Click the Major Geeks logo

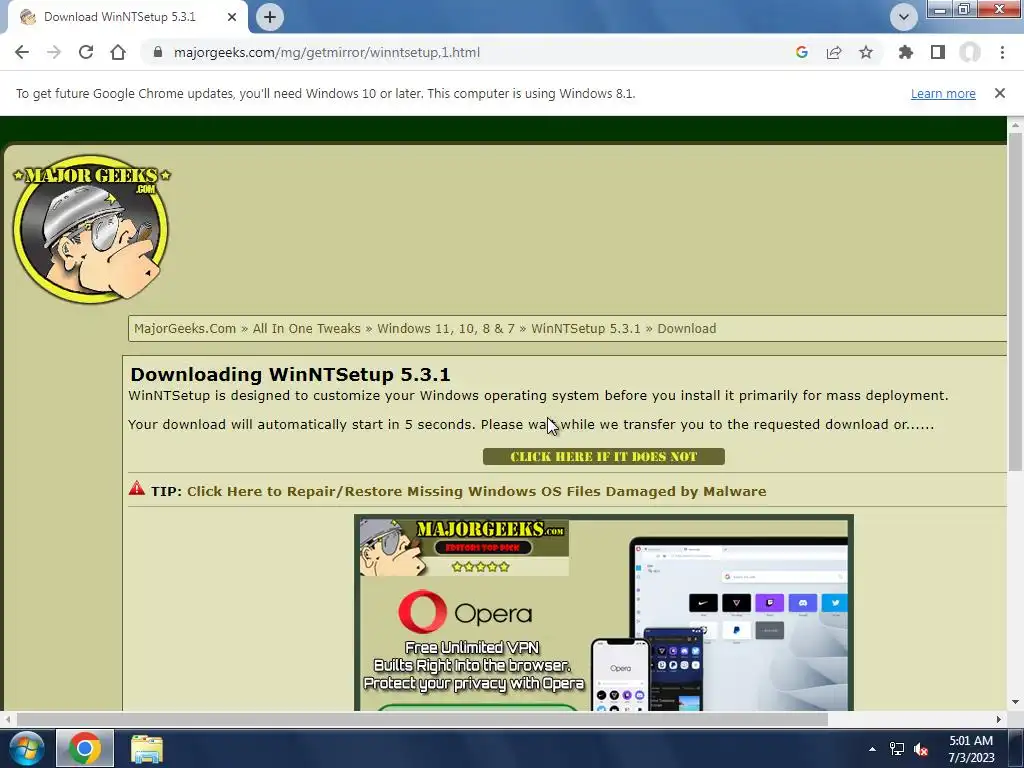pyautogui.click(x=91, y=229)
